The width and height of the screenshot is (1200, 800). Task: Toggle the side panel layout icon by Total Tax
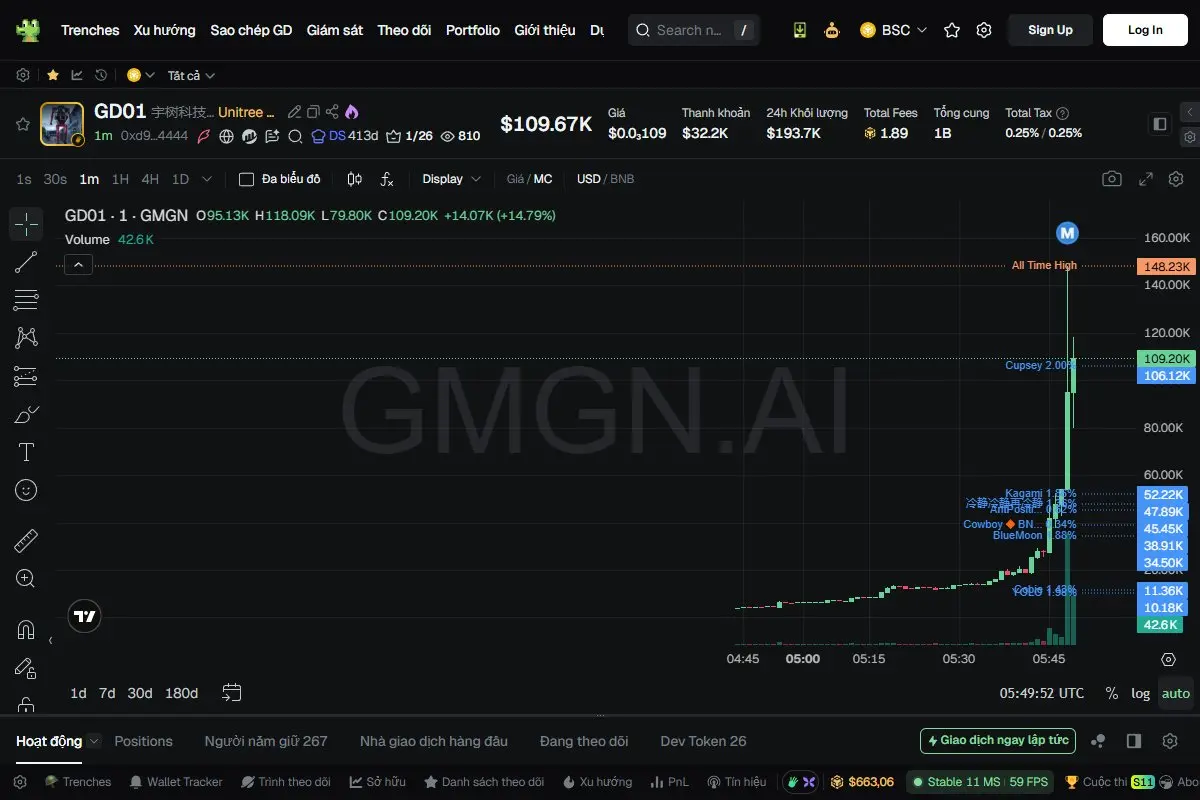[x=1160, y=124]
